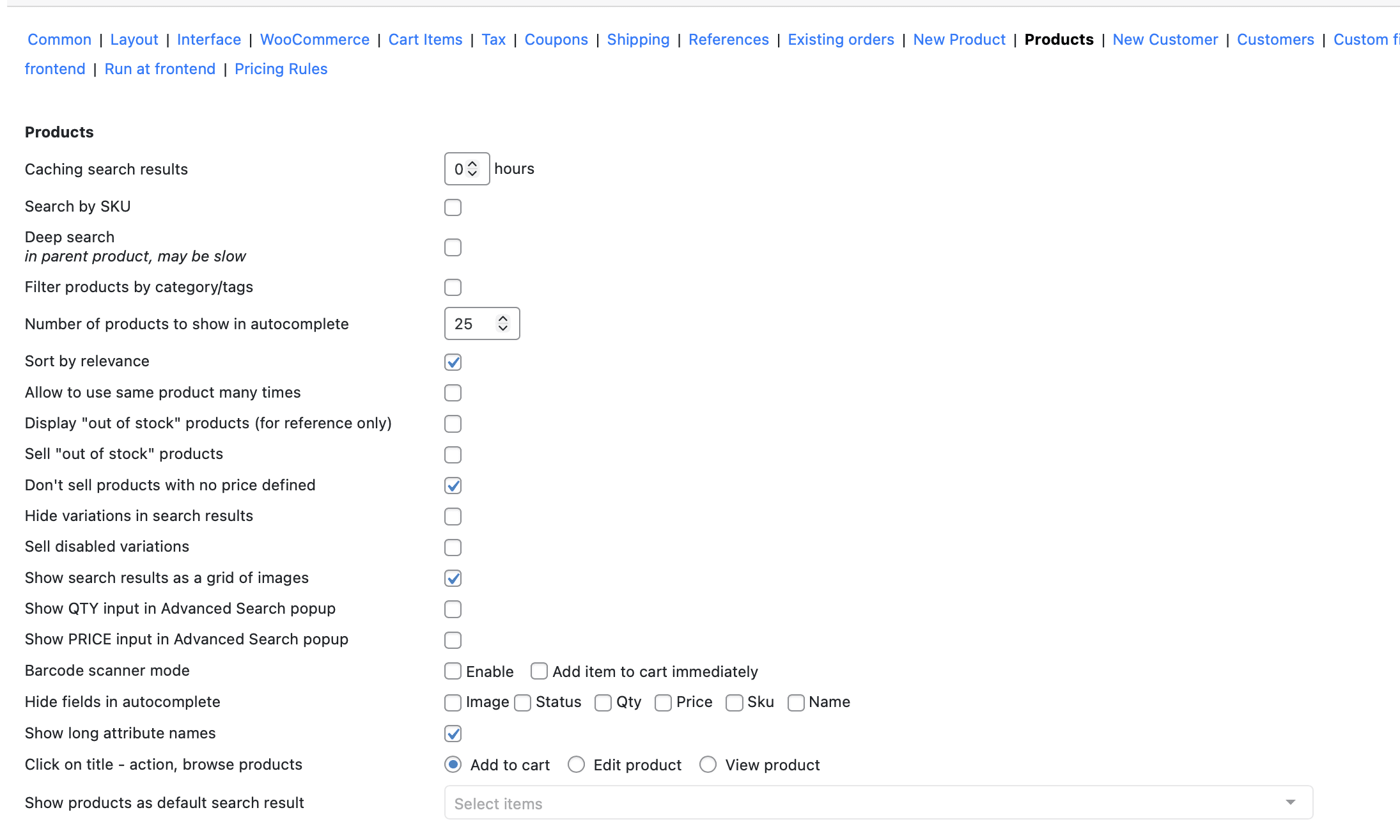
Task: Open the Coupons settings link
Action: pyautogui.click(x=556, y=40)
